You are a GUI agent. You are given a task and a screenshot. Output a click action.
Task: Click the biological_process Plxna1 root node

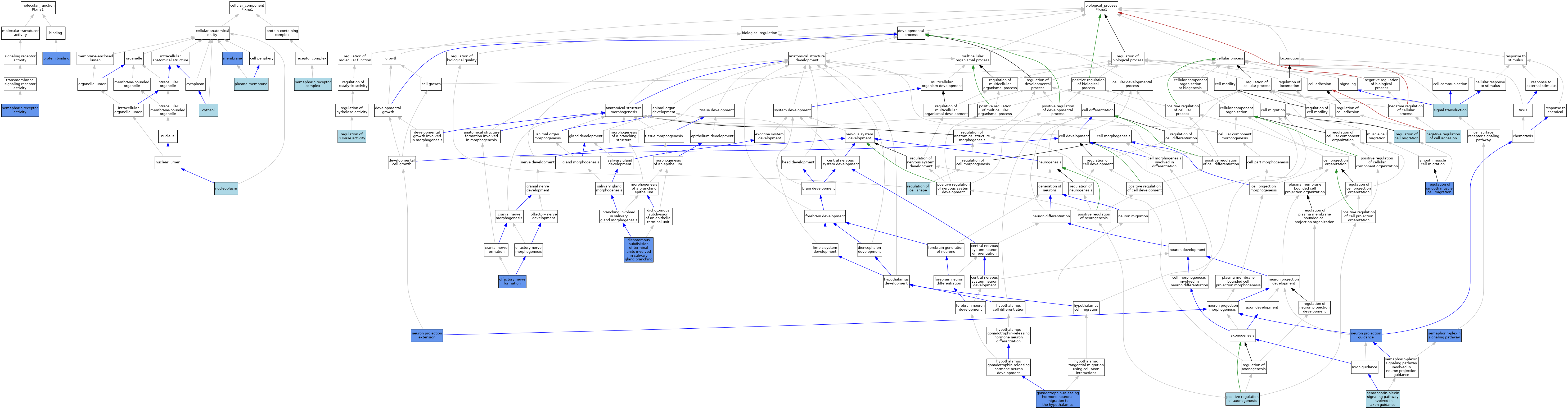click(x=1101, y=7)
